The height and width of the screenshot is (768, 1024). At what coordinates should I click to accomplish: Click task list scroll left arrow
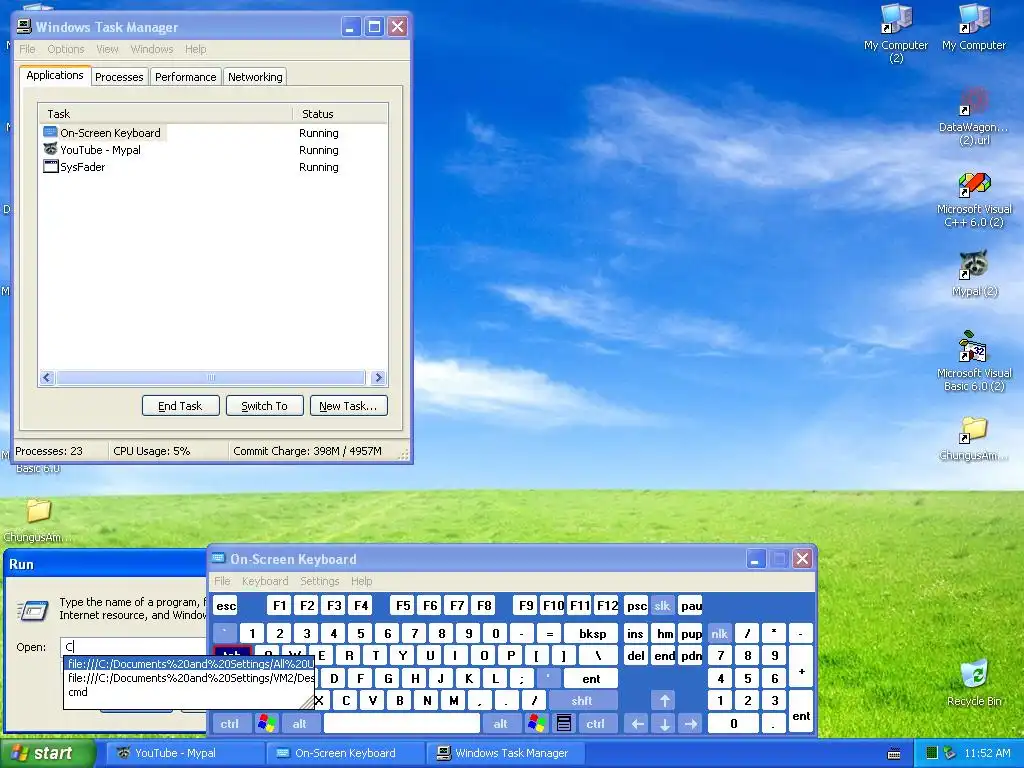click(x=46, y=377)
